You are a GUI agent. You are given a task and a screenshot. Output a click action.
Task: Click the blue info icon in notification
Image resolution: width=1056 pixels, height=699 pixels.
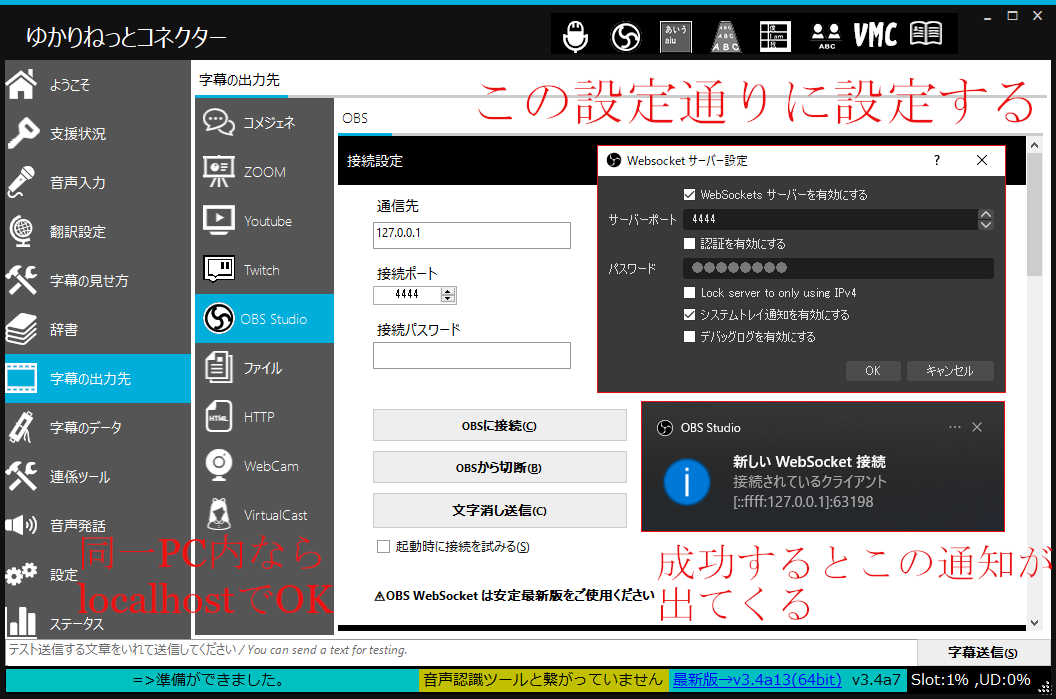click(x=686, y=482)
